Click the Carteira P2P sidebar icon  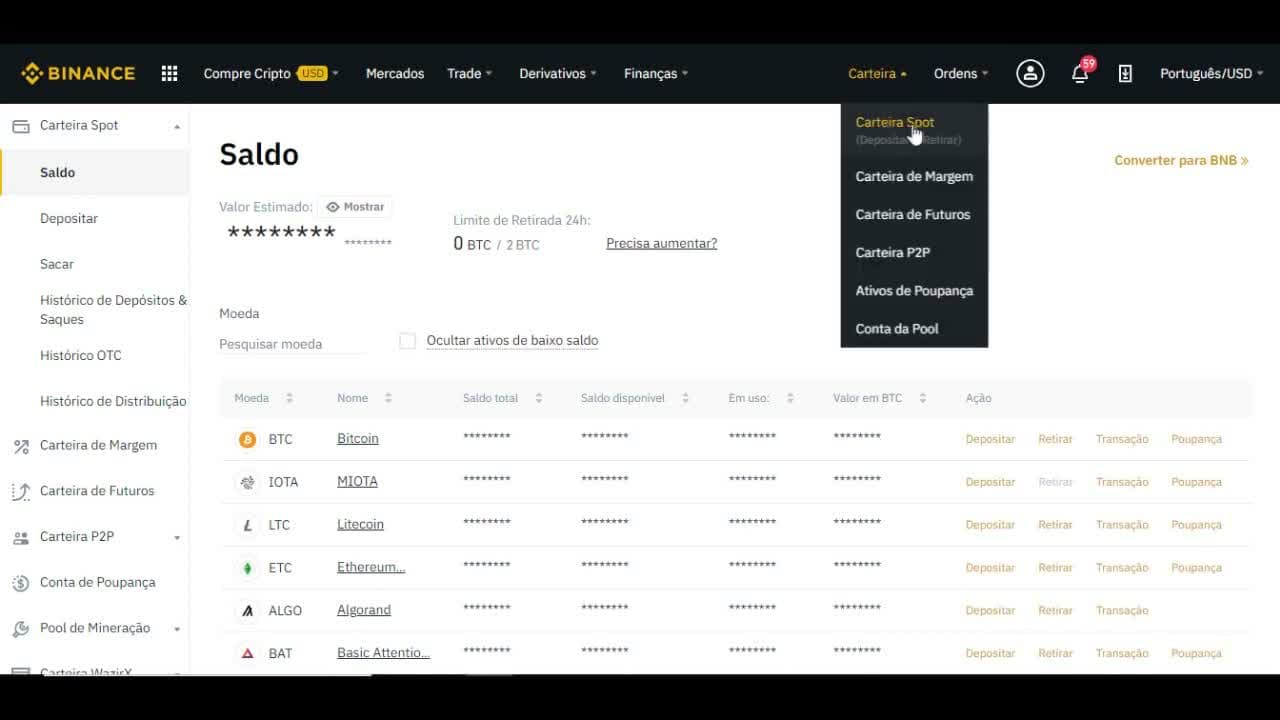tap(20, 537)
